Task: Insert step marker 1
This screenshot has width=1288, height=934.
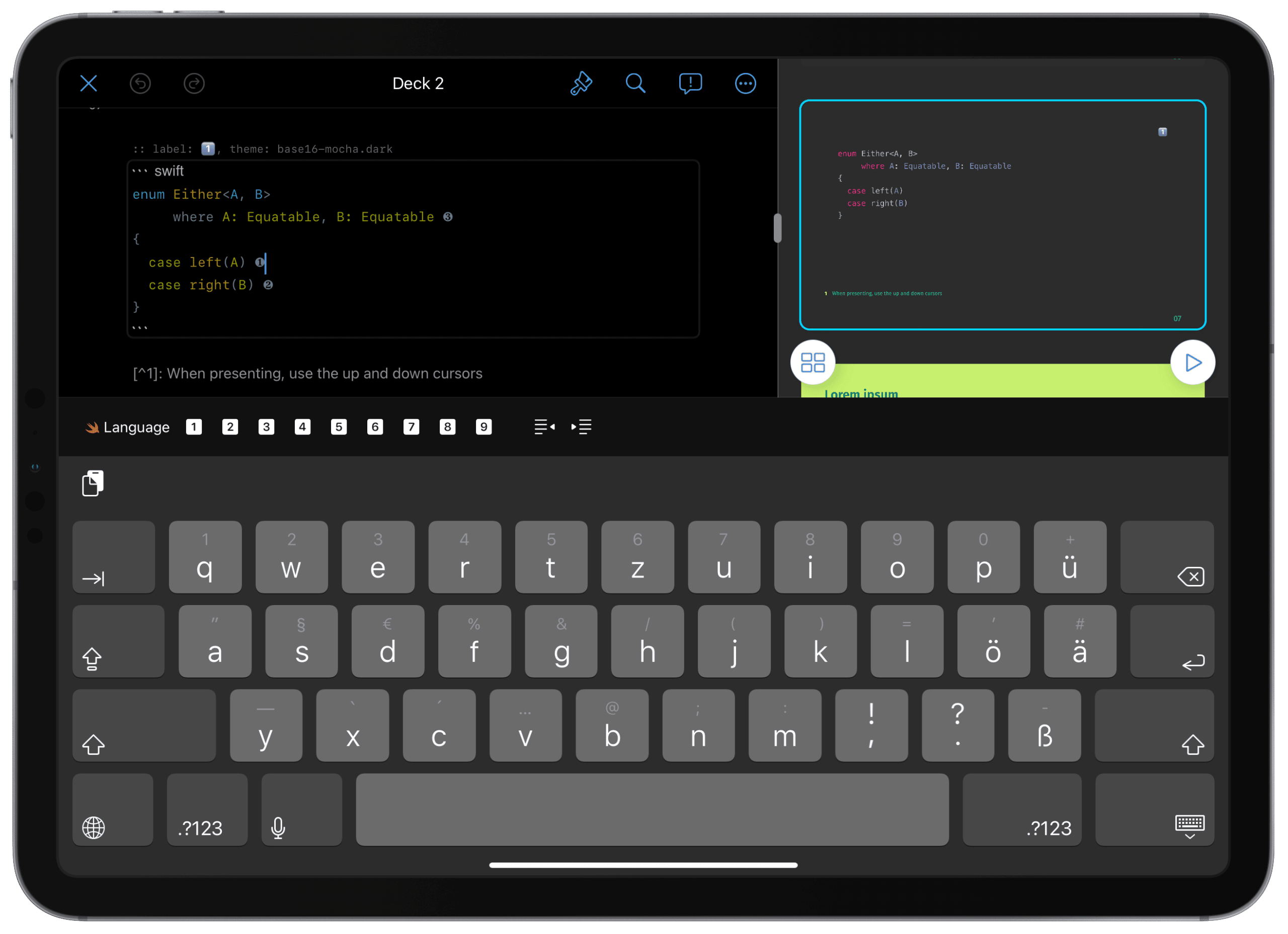Action: [194, 427]
